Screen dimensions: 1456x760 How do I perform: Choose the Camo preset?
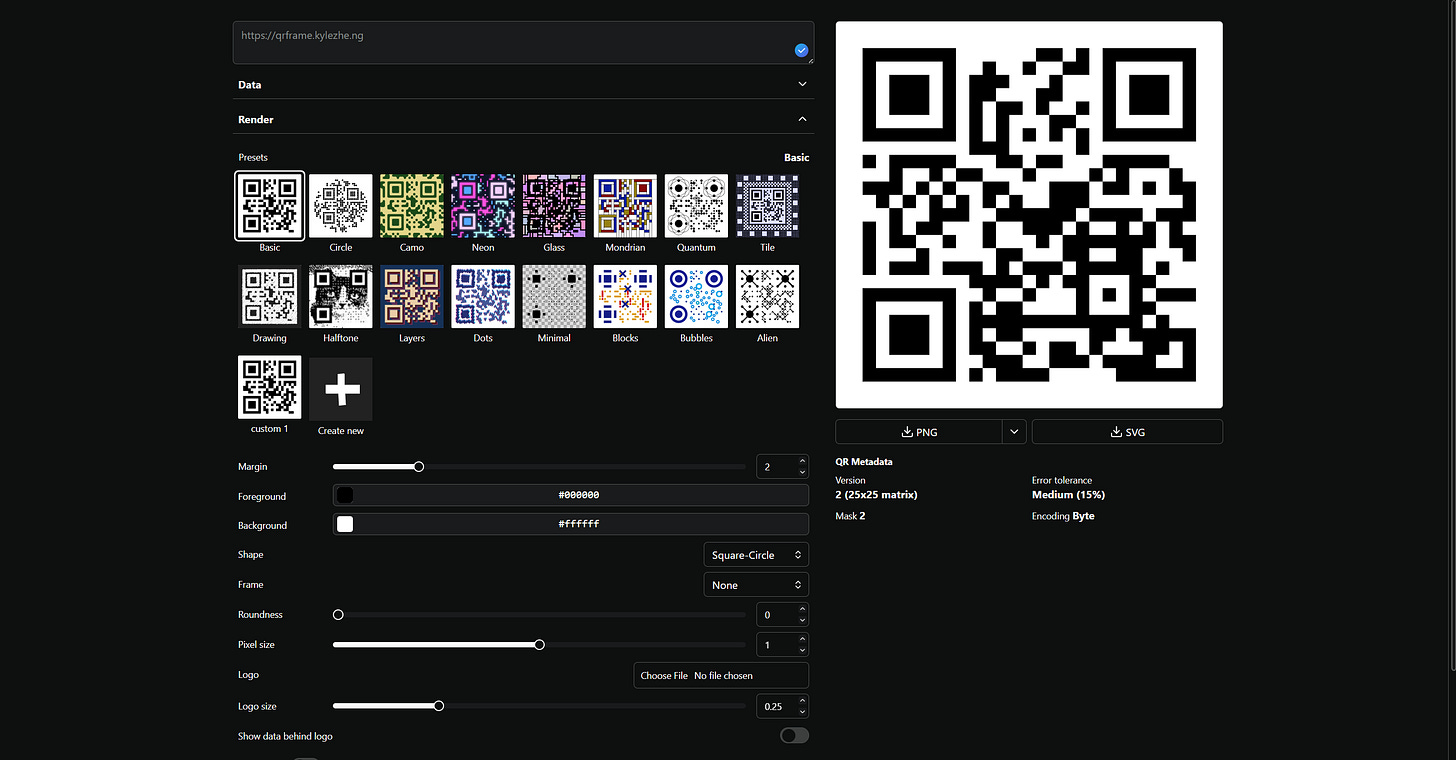click(412, 206)
